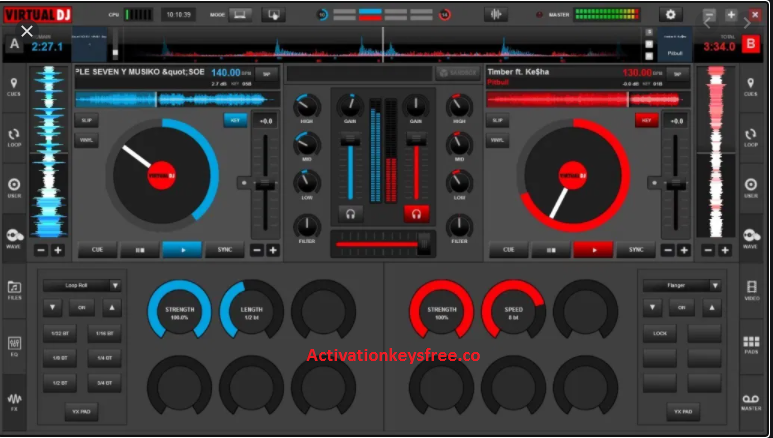Select the 1/16 BT loop roll pad
Viewport: 773px width, 438px height.
pos(105,333)
